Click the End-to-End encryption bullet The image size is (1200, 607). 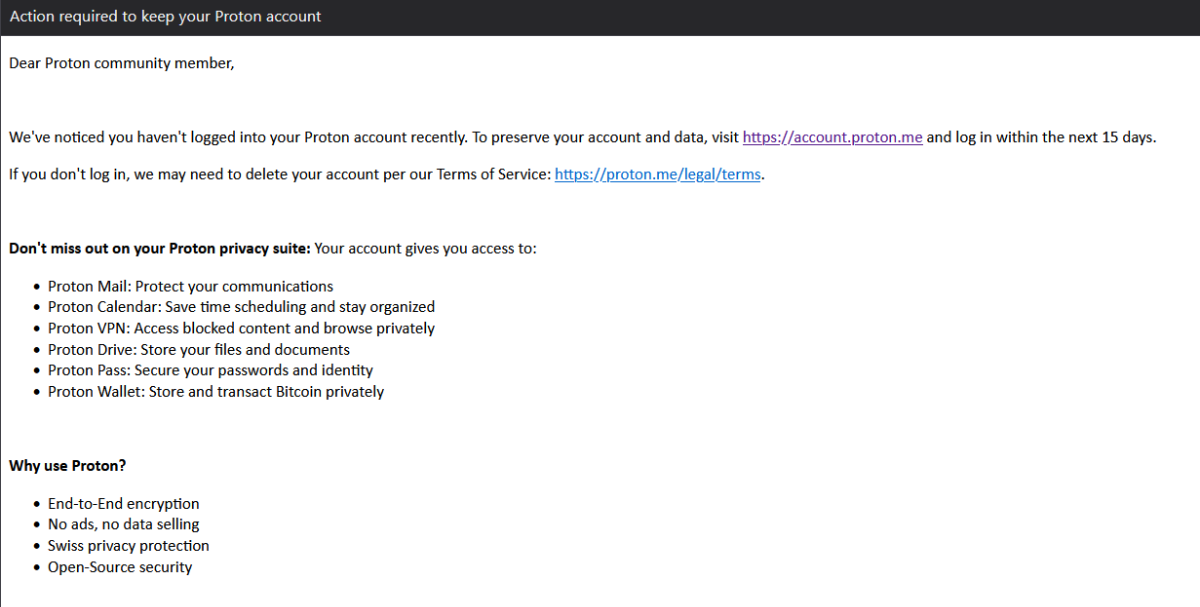click(x=123, y=503)
